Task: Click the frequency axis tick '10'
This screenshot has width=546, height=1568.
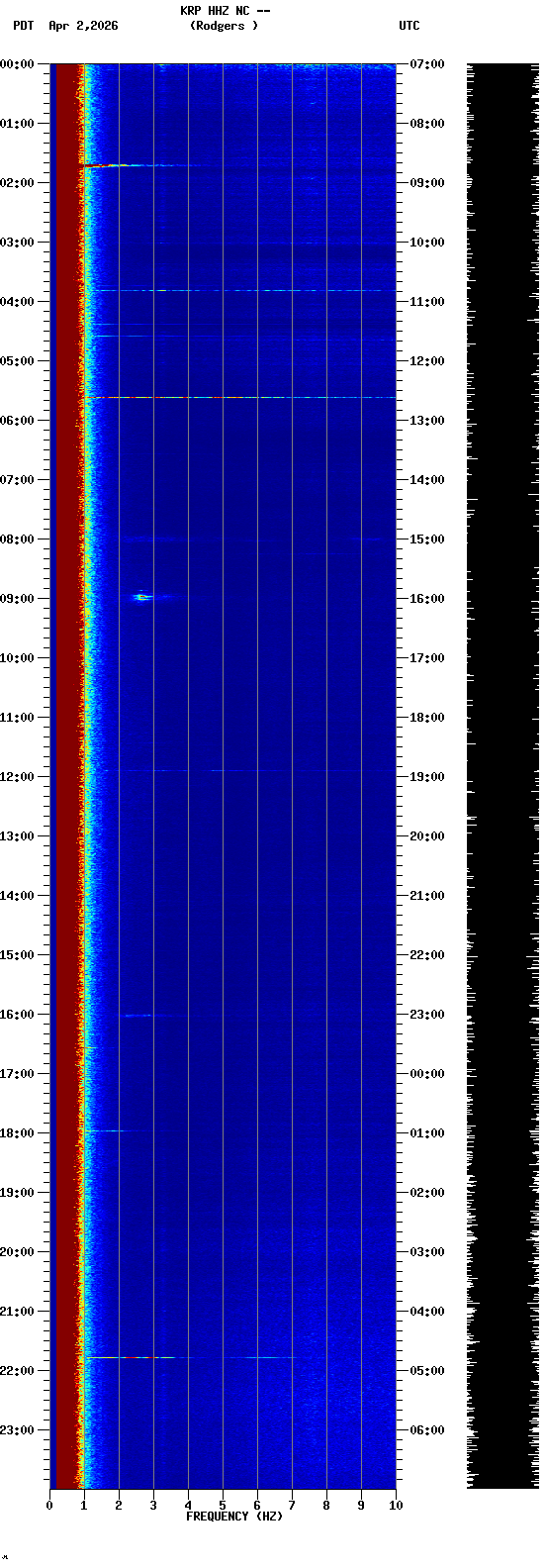Action: (x=396, y=1506)
